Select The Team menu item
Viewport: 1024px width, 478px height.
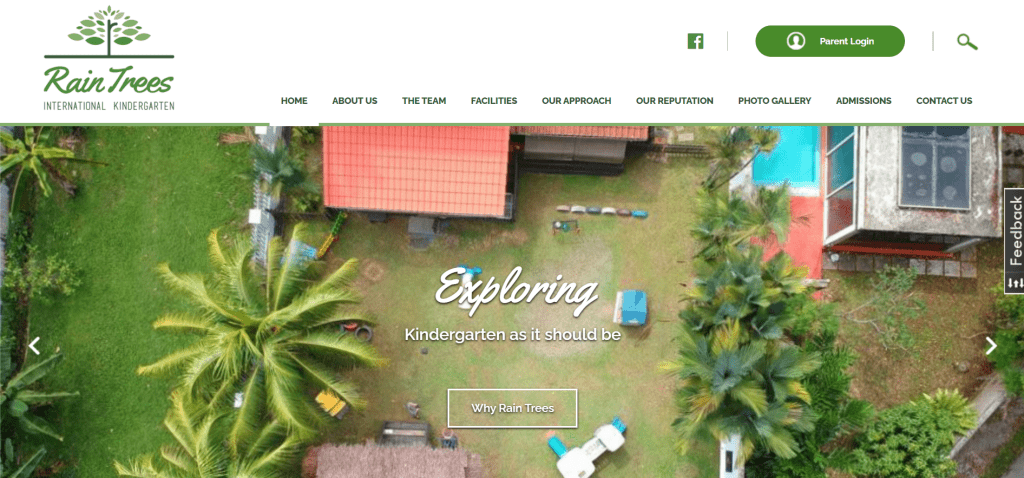coord(424,101)
